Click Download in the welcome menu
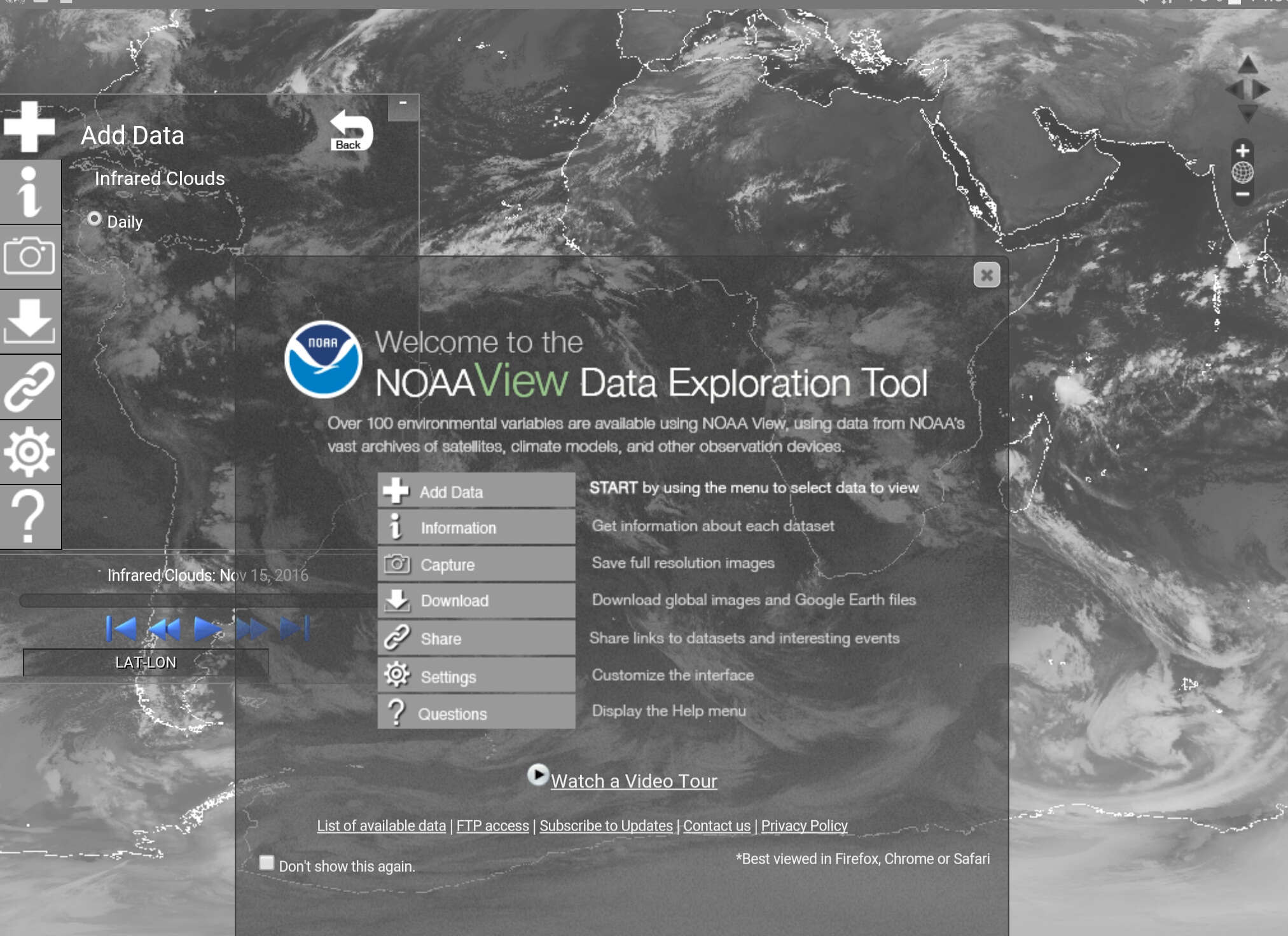Viewport: 1288px width, 936px height. [476, 601]
